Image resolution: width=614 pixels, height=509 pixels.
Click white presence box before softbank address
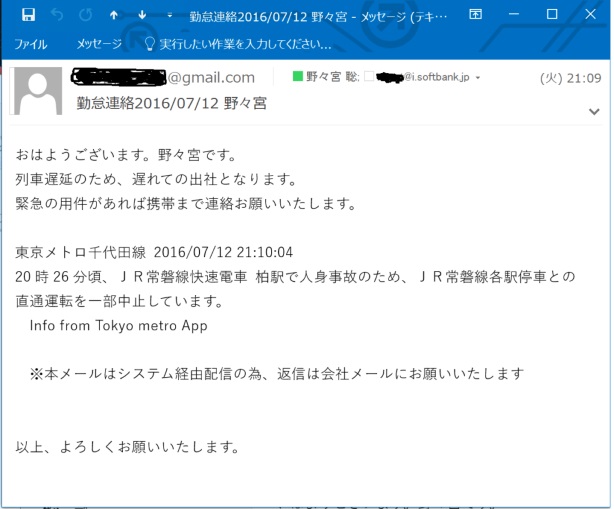tap(369, 76)
